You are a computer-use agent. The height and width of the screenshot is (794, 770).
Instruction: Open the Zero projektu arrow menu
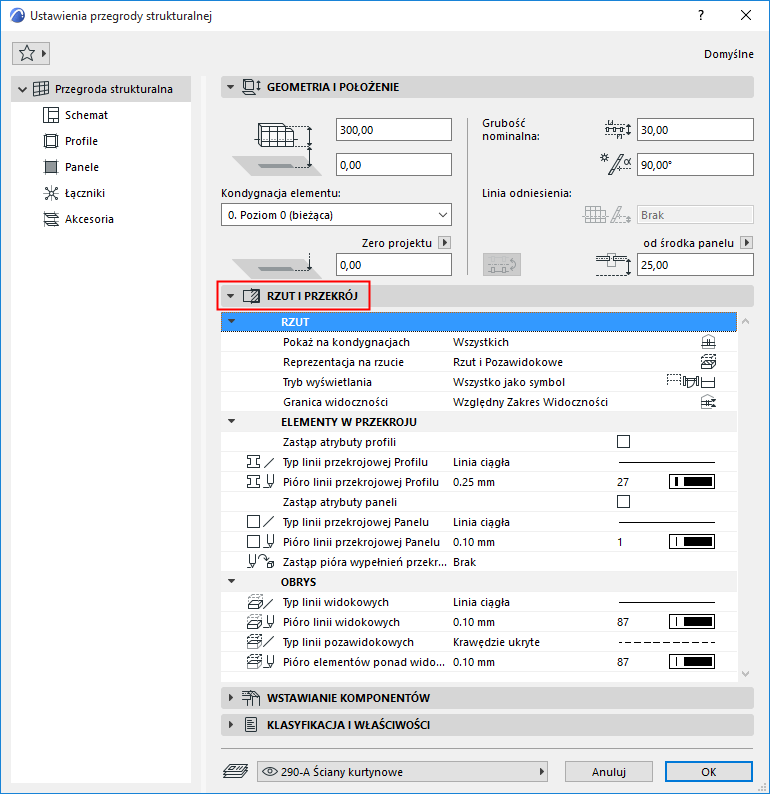[x=444, y=243]
